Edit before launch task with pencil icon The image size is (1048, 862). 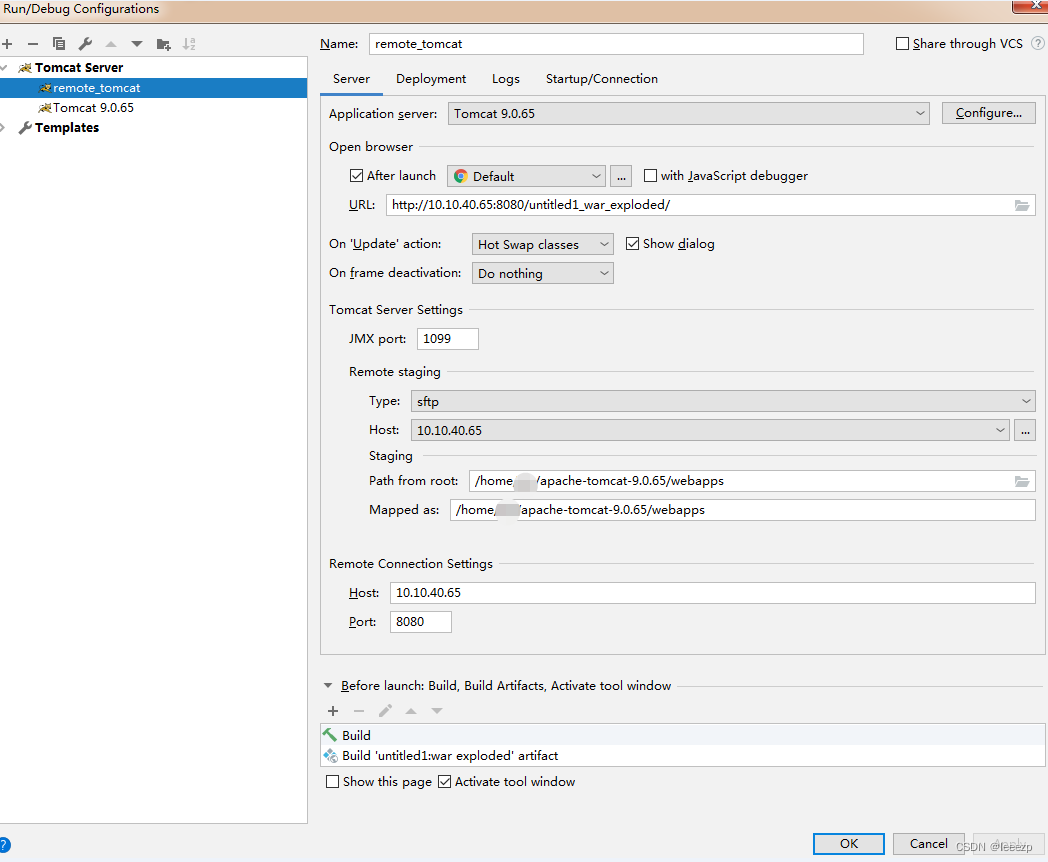(385, 711)
